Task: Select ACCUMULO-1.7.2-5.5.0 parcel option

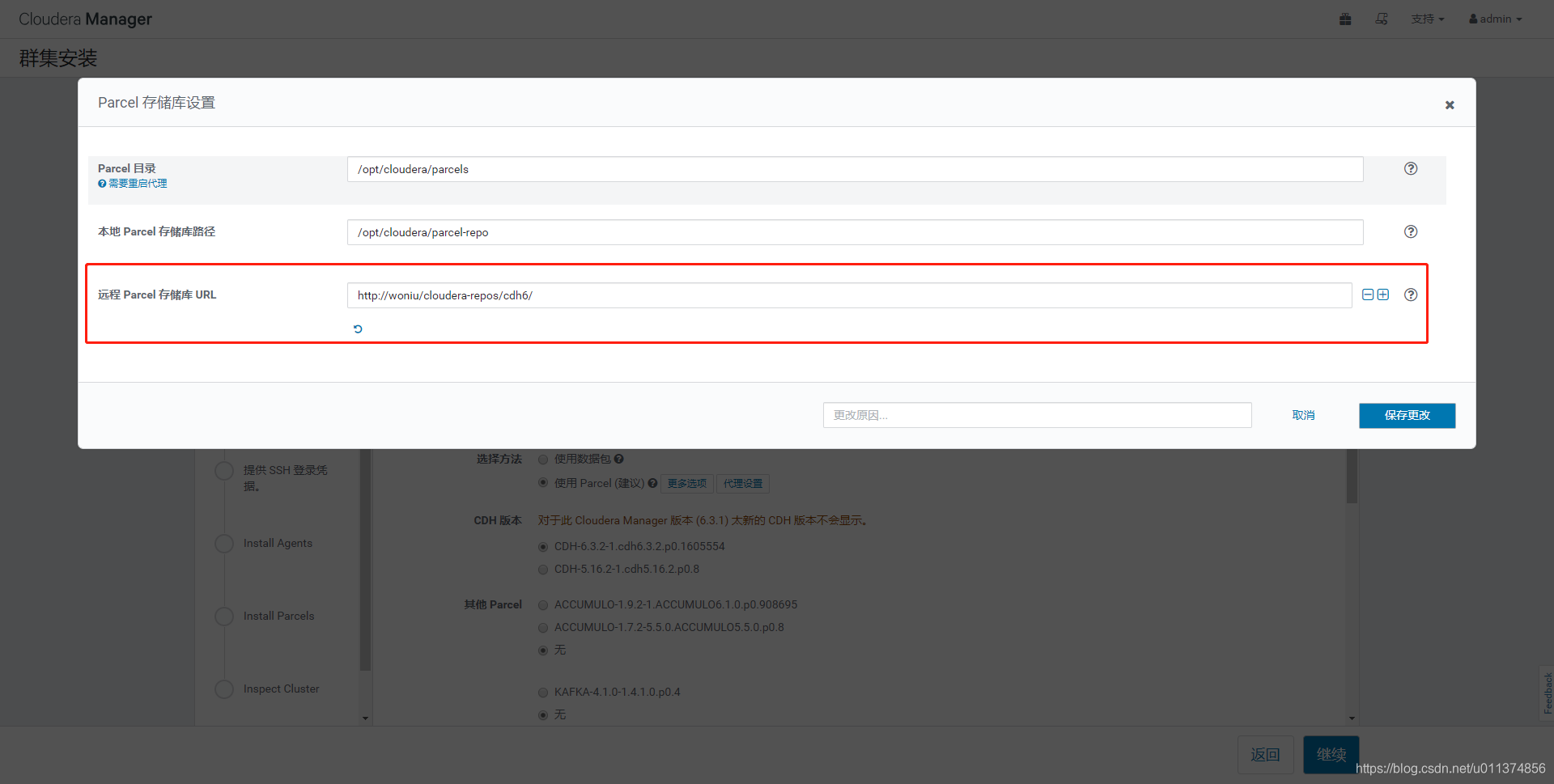Action: (x=543, y=628)
